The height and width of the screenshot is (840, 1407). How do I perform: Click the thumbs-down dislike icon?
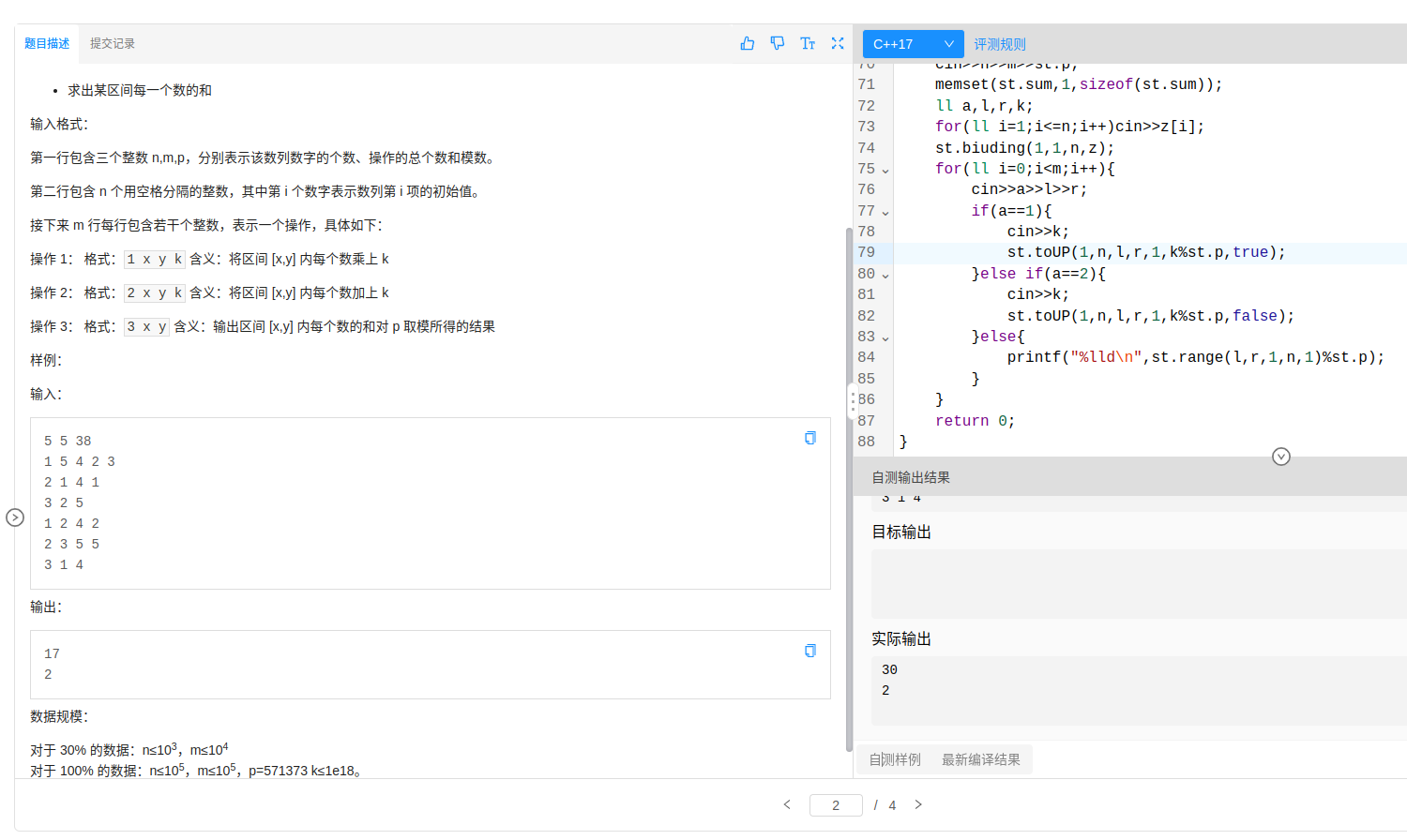[778, 43]
